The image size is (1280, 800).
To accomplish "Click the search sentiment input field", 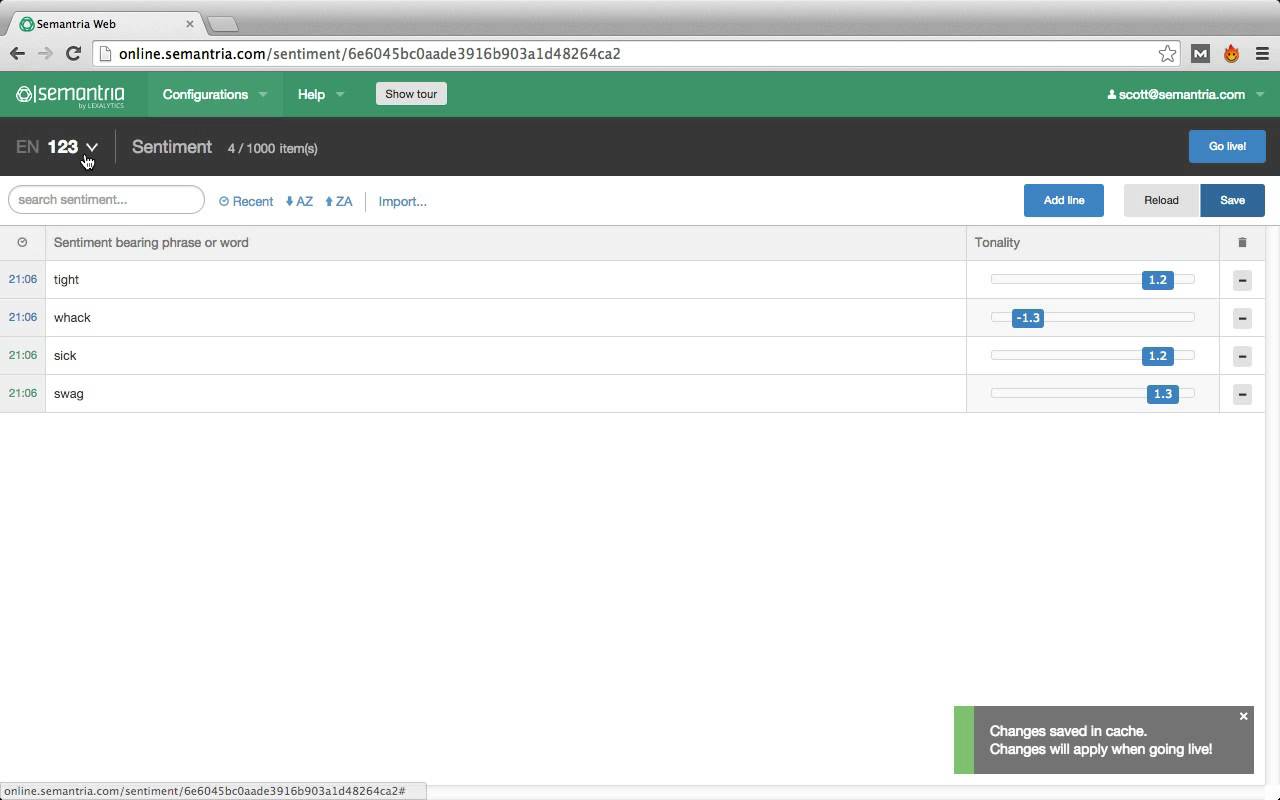I will click(x=105, y=199).
